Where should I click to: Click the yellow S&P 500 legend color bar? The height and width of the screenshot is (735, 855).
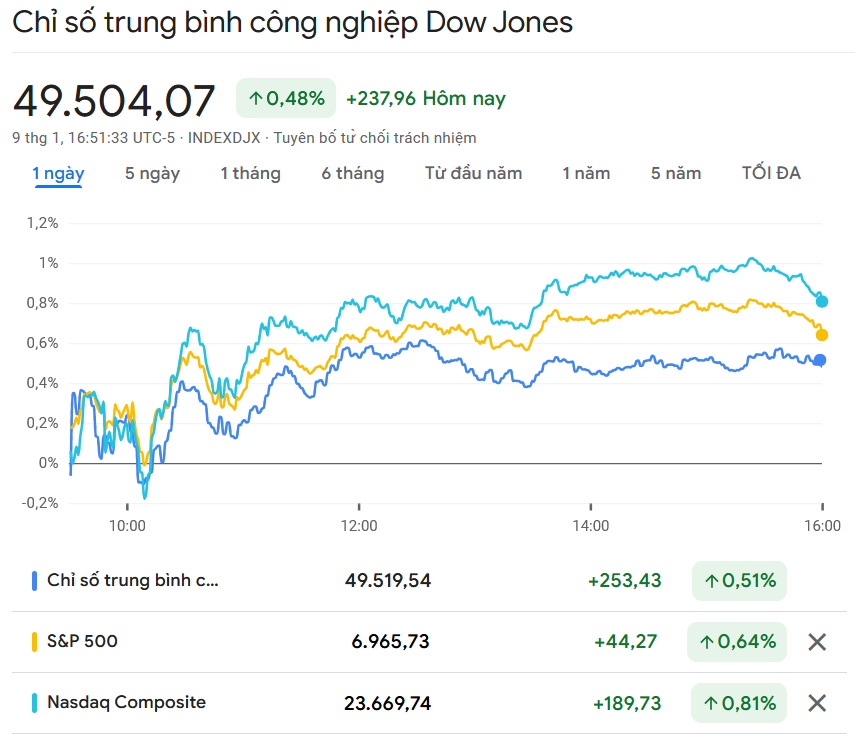point(34,642)
